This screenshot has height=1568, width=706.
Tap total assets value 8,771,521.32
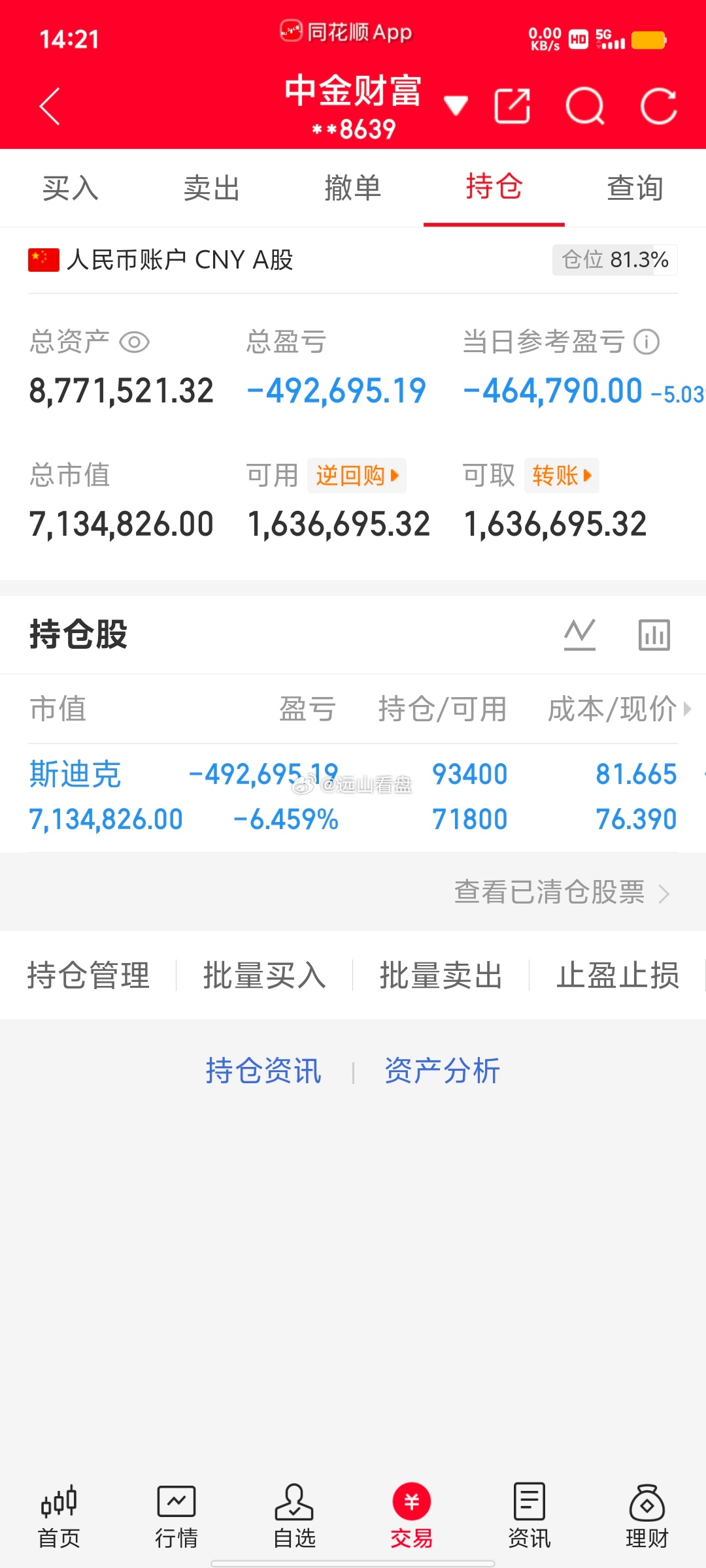coord(122,391)
